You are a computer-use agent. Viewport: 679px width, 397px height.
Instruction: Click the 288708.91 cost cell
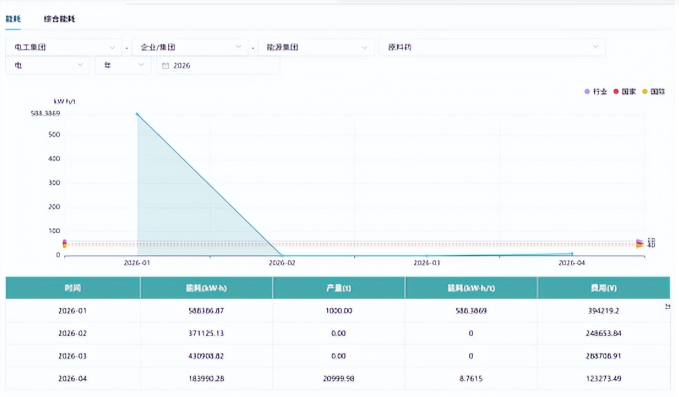coord(604,356)
